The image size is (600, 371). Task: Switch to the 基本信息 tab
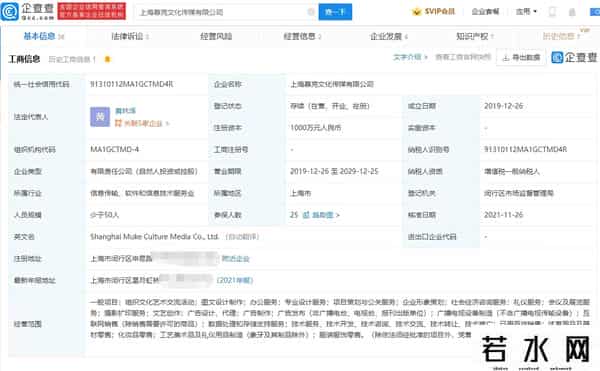pyautogui.click(x=44, y=36)
